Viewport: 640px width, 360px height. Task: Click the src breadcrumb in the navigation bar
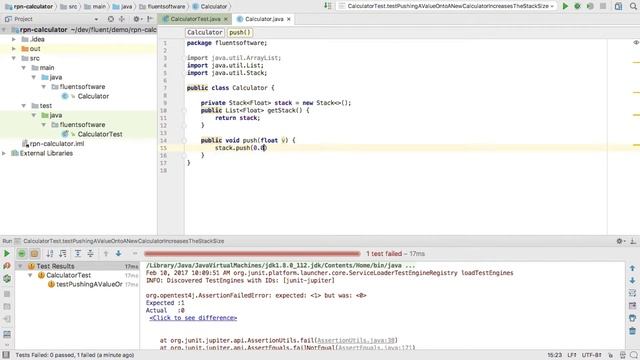pyautogui.click(x=69, y=6)
